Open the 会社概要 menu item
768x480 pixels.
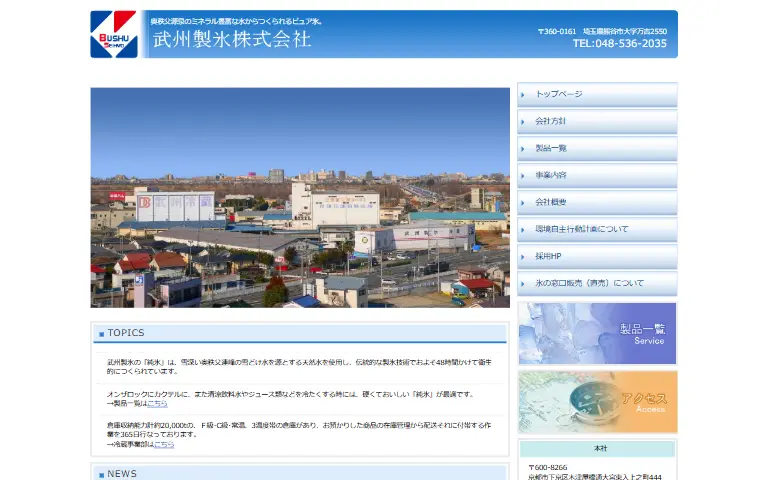click(x=597, y=202)
